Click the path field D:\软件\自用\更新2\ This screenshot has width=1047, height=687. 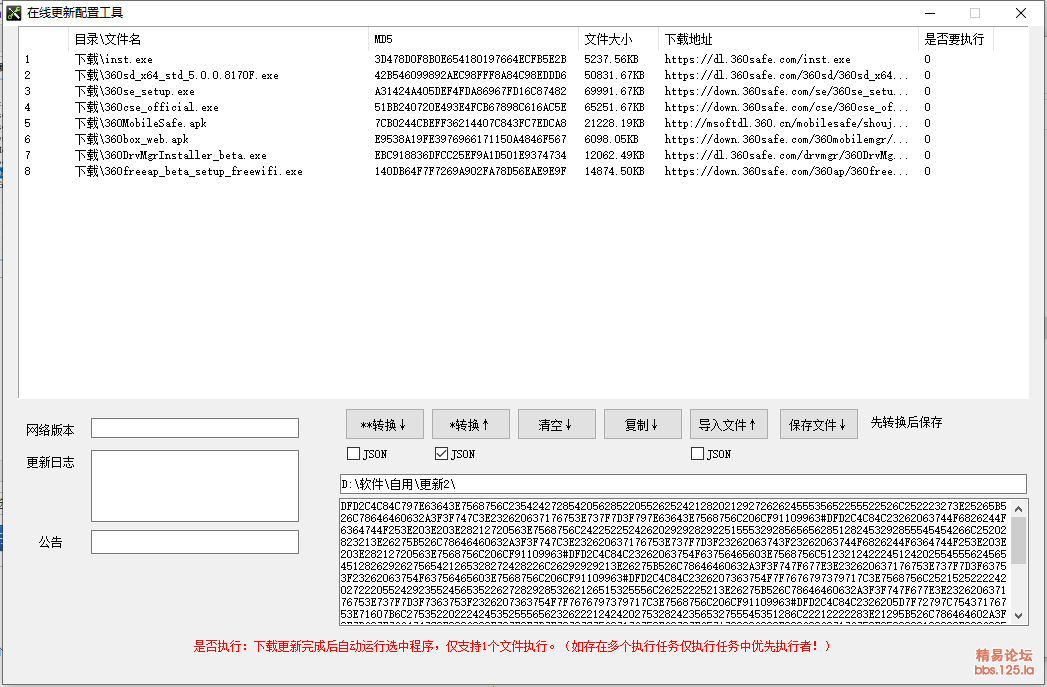point(683,484)
